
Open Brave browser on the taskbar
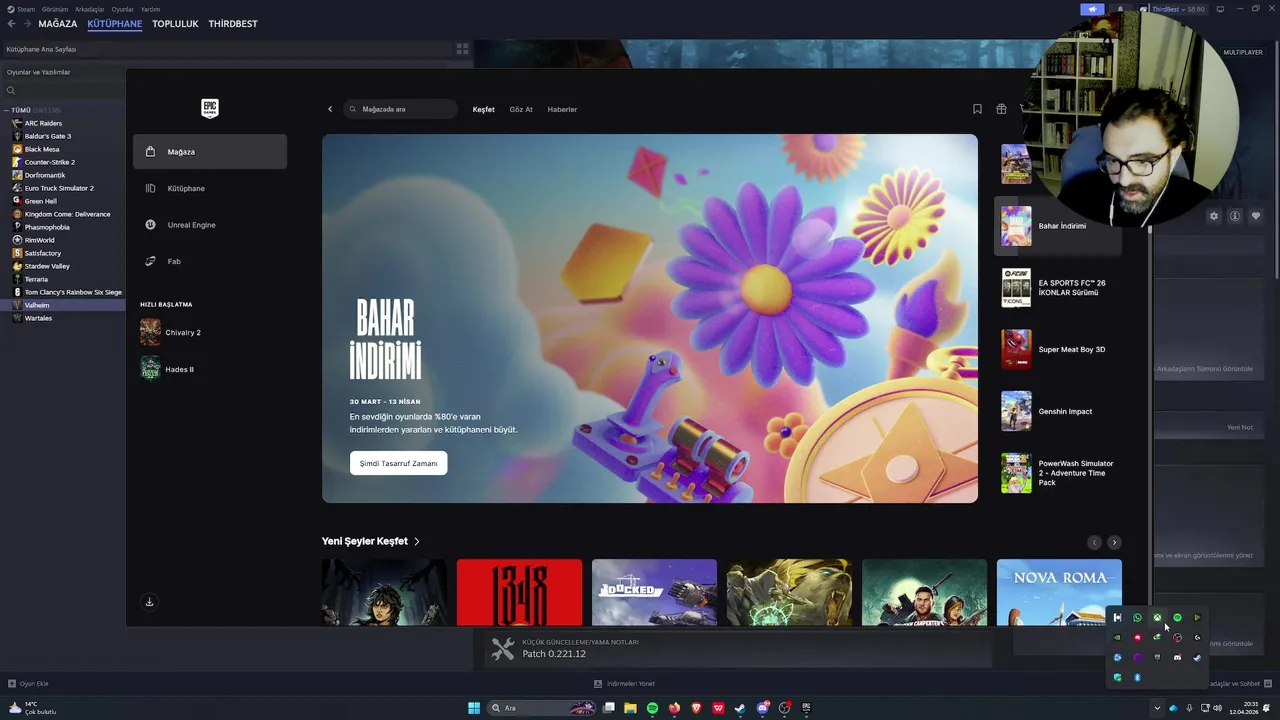pyautogui.click(x=696, y=708)
